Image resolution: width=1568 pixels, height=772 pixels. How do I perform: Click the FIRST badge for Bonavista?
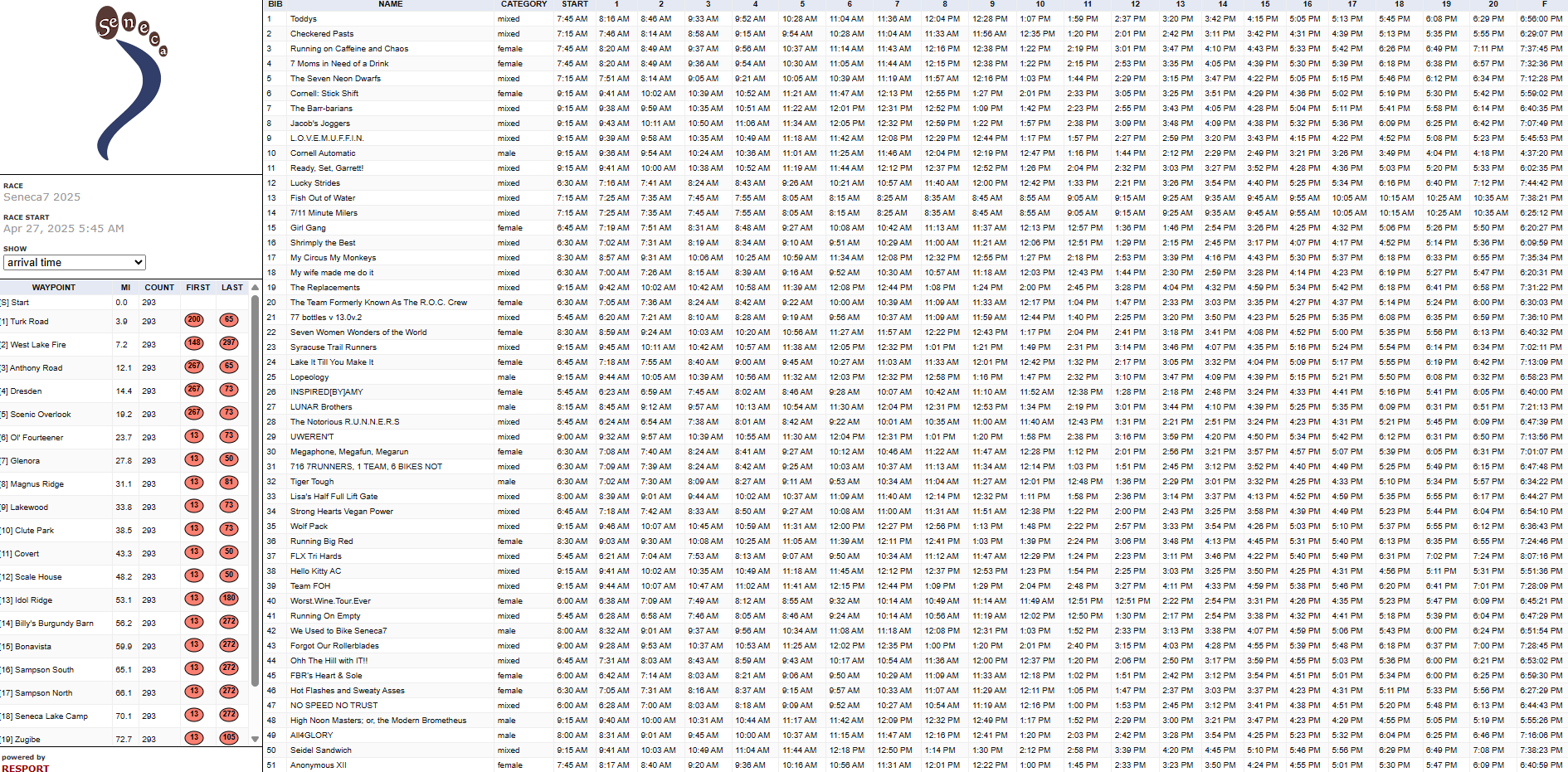coord(194,645)
